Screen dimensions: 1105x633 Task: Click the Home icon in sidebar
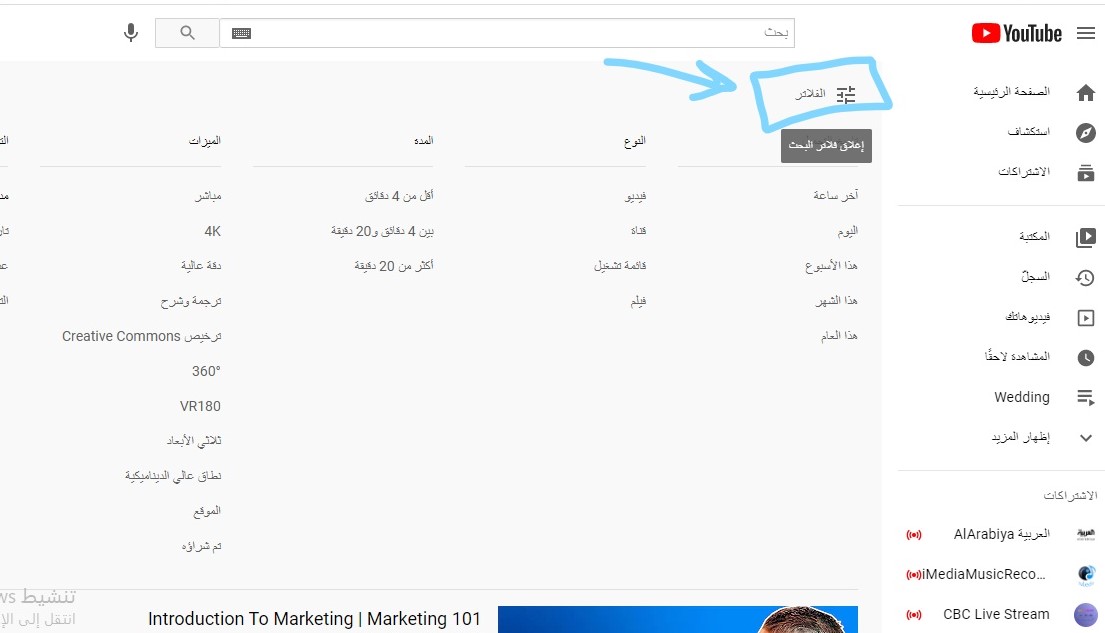[1085, 92]
